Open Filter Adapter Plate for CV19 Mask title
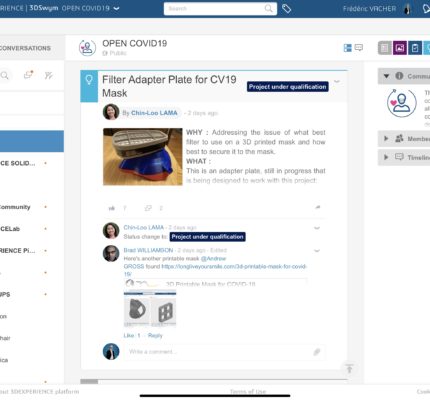This screenshot has width=430, height=400. click(x=169, y=86)
